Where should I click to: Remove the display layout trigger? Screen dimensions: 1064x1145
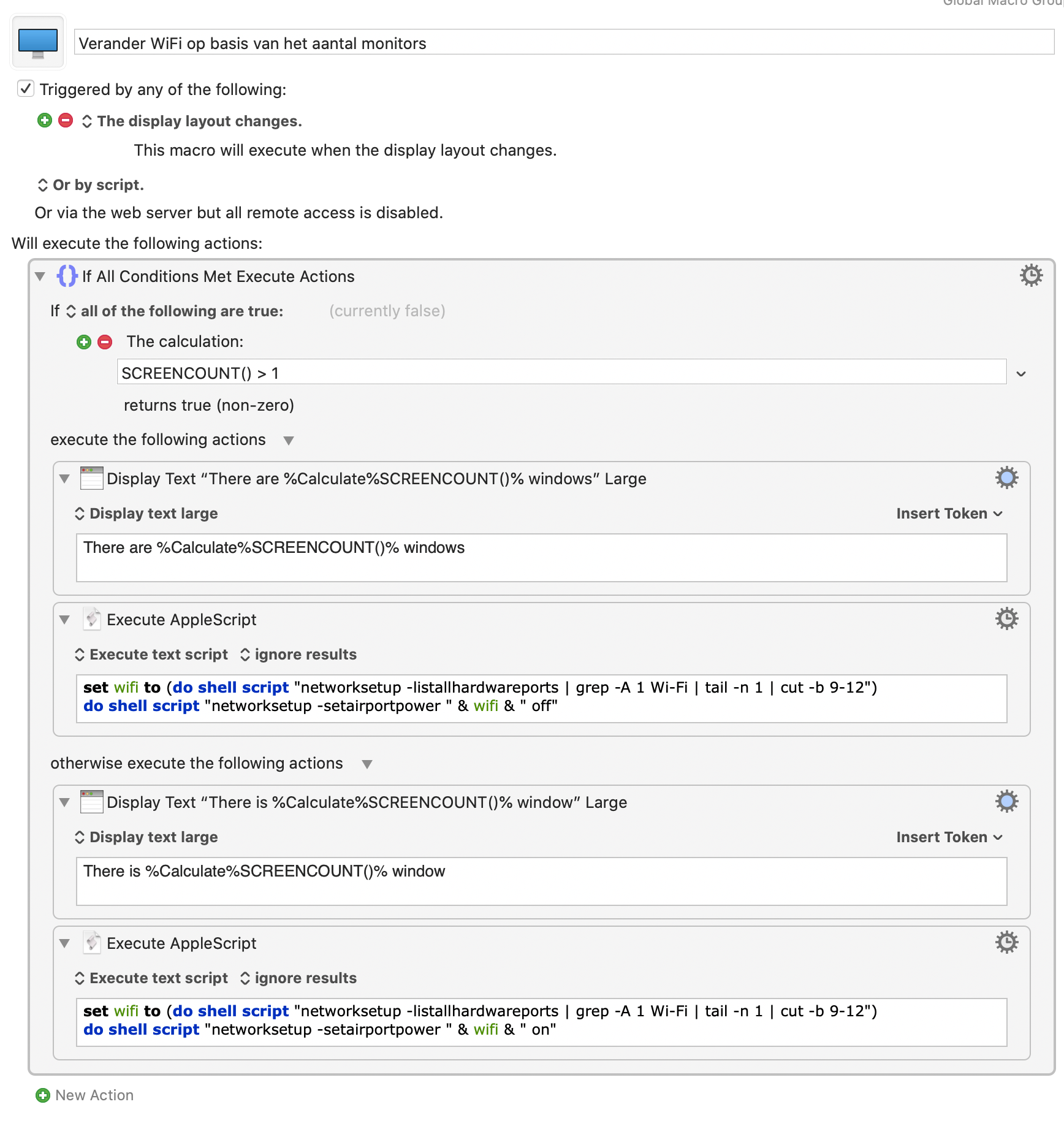click(x=66, y=120)
